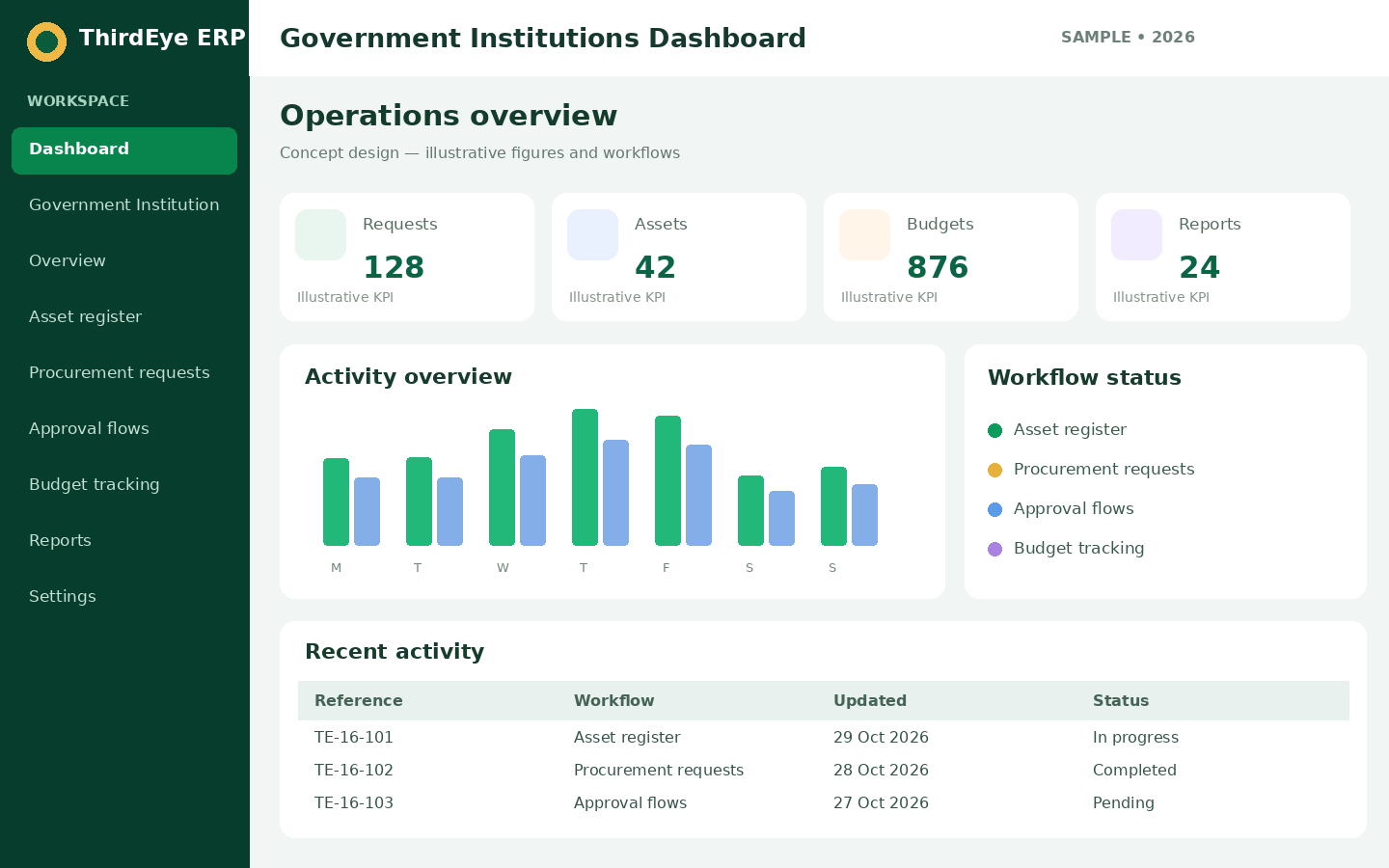The width and height of the screenshot is (1389, 868).
Task: Open reference TE-16-103
Action: click(x=354, y=803)
